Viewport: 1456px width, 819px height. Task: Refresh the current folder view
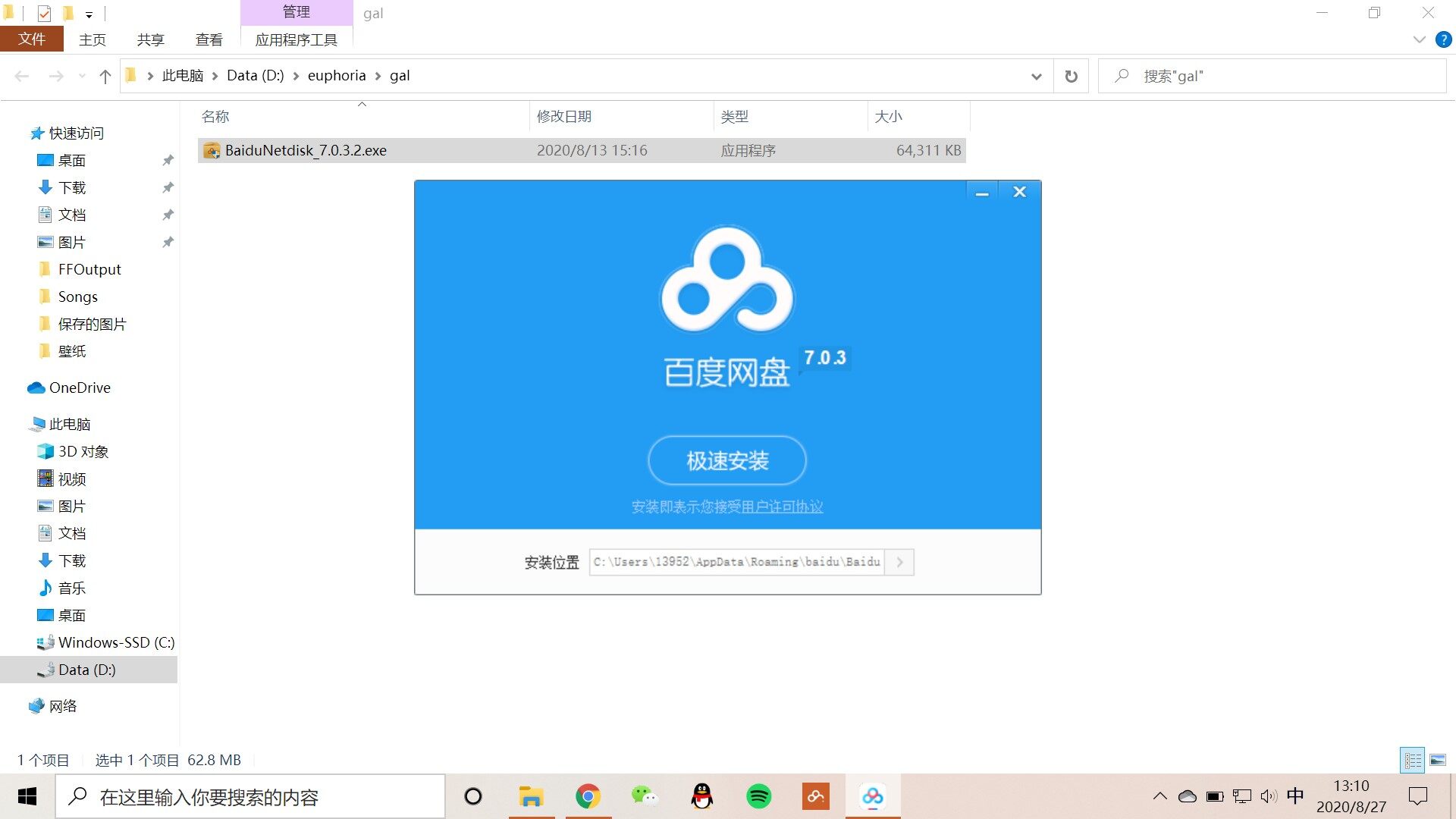click(1071, 76)
